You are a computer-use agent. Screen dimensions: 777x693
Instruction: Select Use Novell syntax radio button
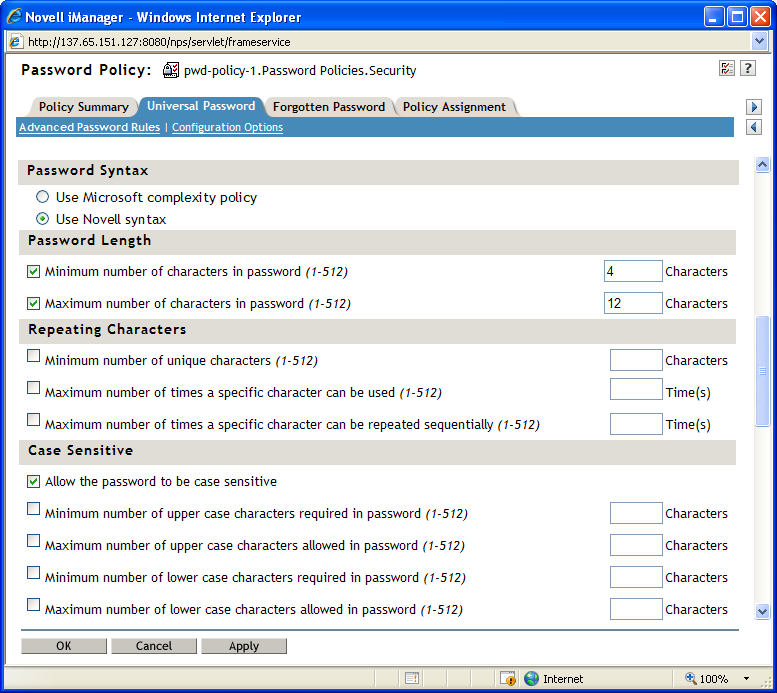tap(43, 219)
